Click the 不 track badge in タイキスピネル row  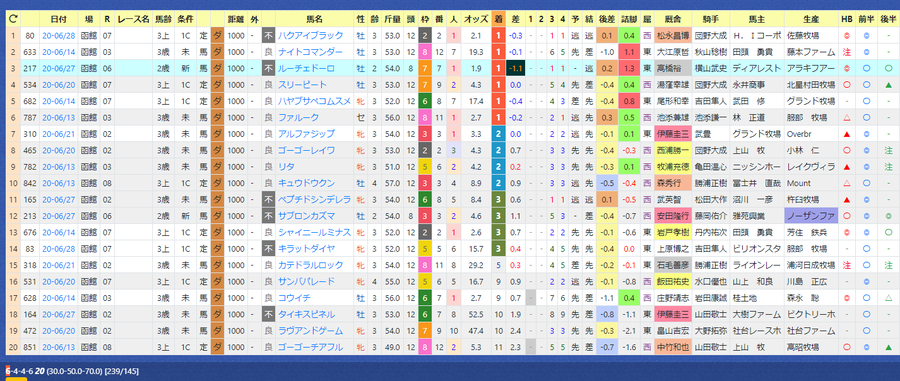[x=269, y=315]
